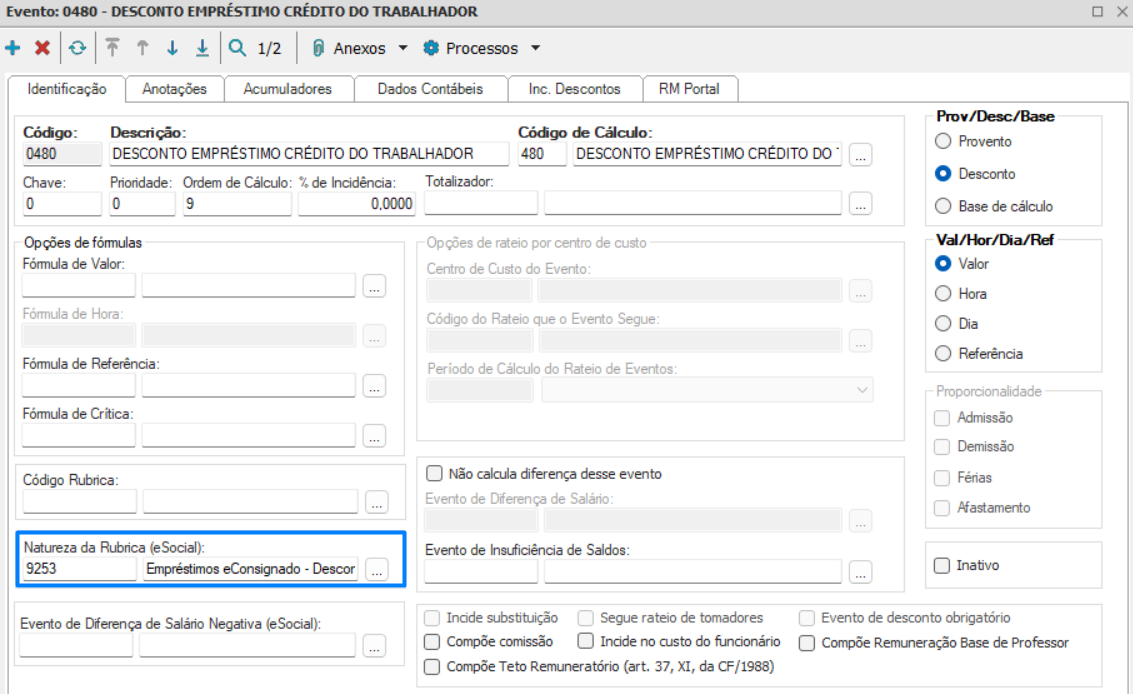The image size is (1133, 694).
Task: Click the Código Rubrica code field
Action: coord(79,502)
